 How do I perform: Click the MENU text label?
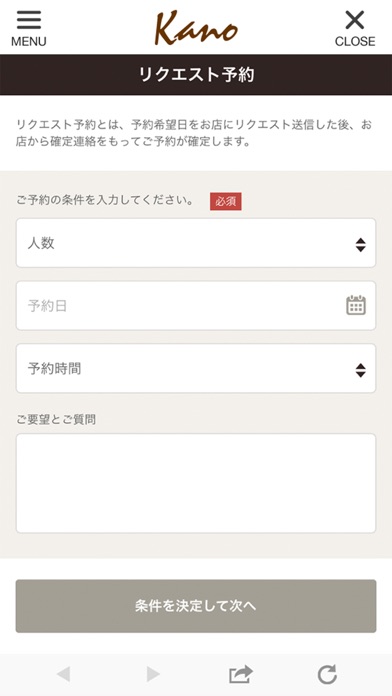click(29, 41)
